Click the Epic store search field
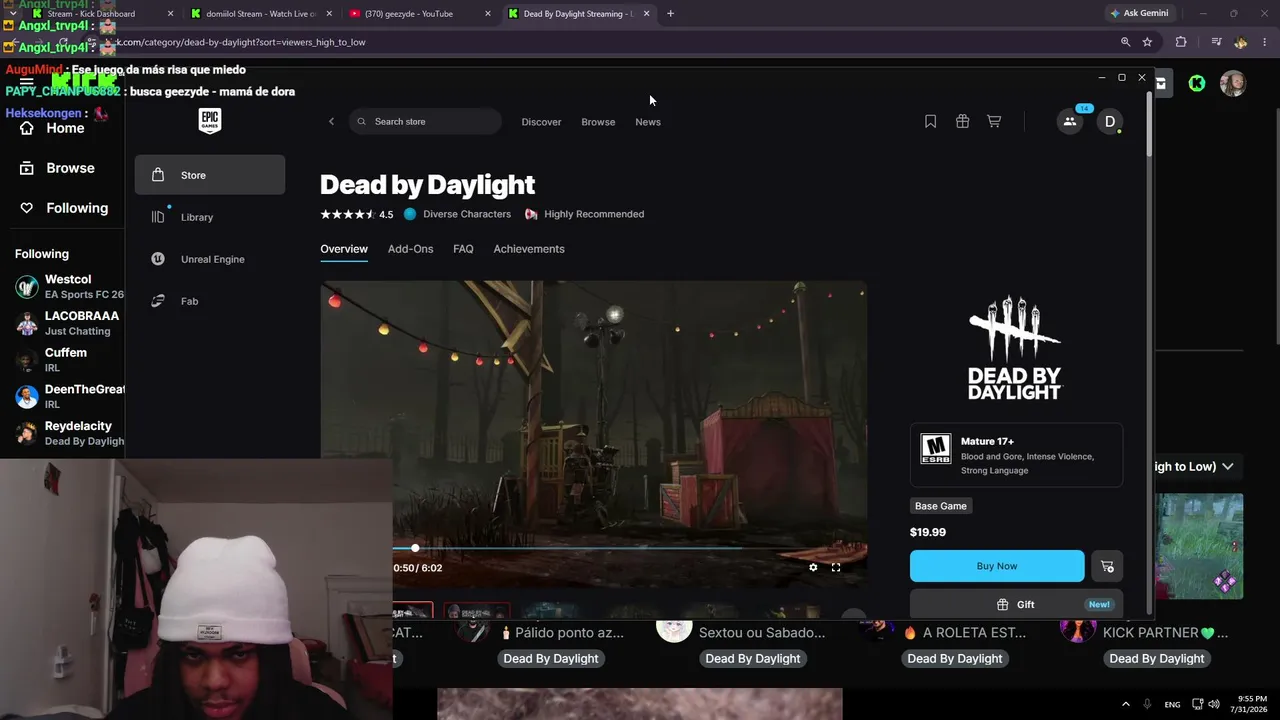Screen dimensions: 1280x720 click(x=425, y=122)
